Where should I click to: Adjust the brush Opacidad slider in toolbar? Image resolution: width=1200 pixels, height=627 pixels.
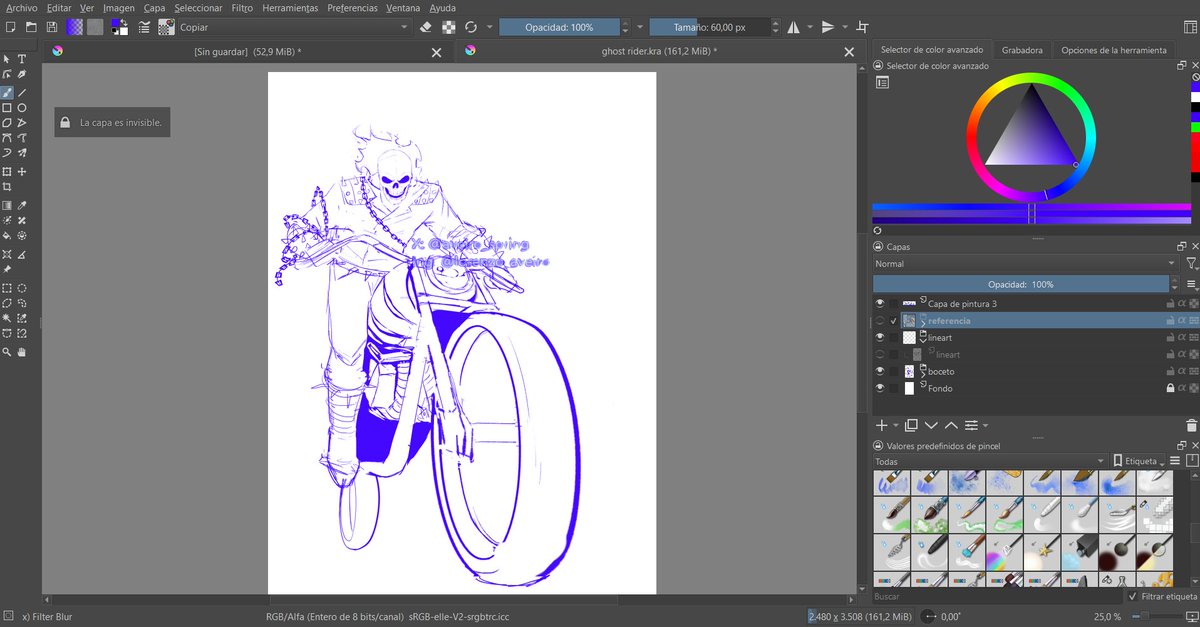(x=559, y=27)
